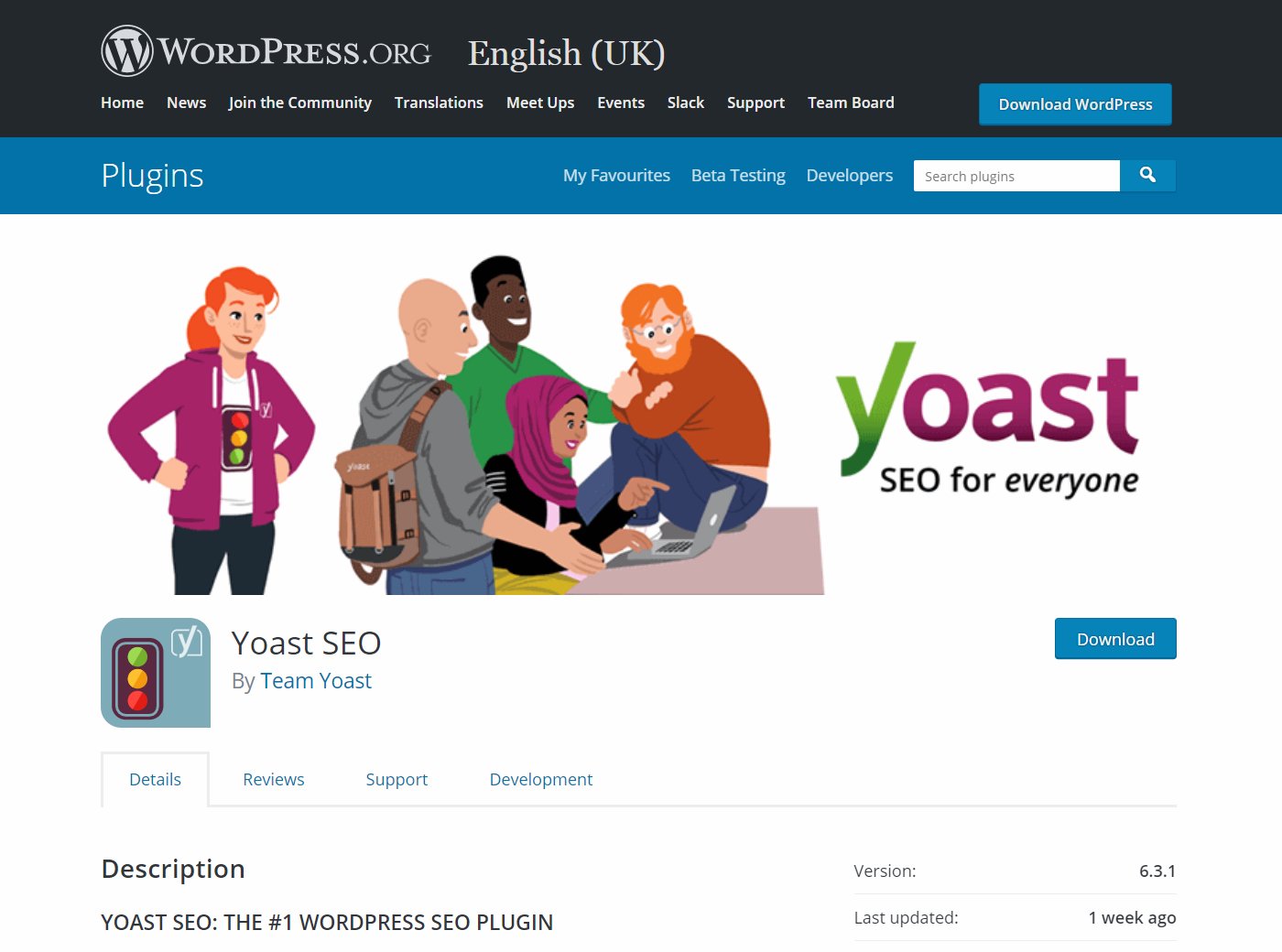This screenshot has height=952, width=1282.
Task: Click the WordPress.org logo icon
Action: point(127,51)
